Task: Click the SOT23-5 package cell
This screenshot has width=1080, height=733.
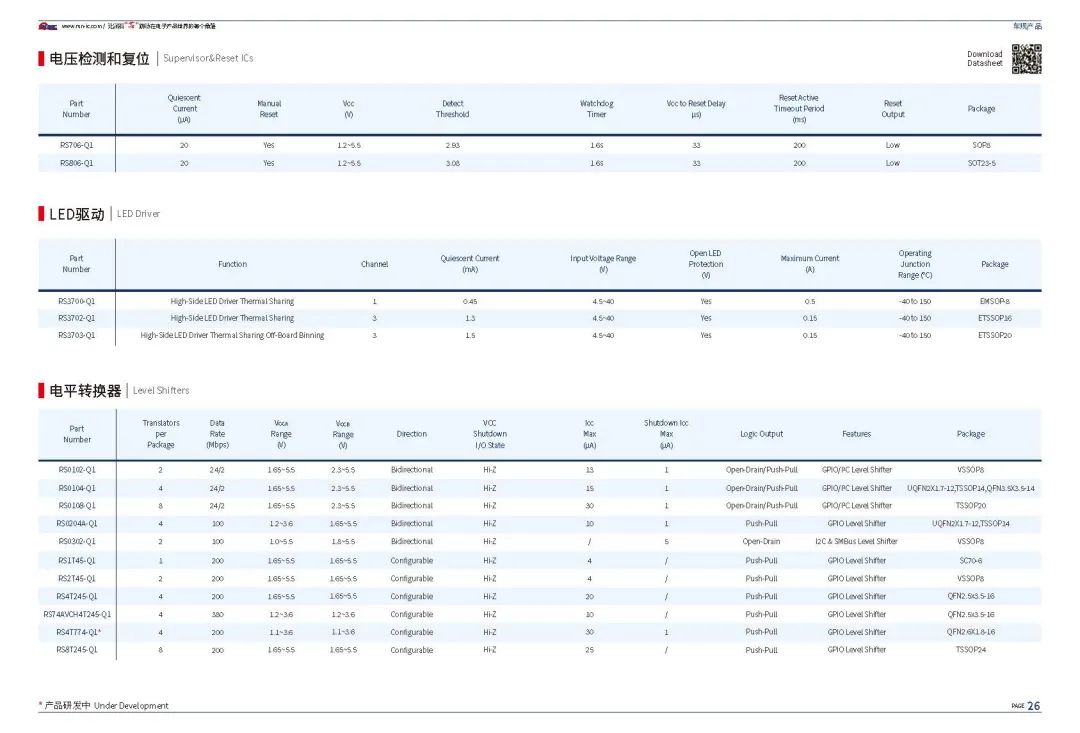Action: coord(982,163)
